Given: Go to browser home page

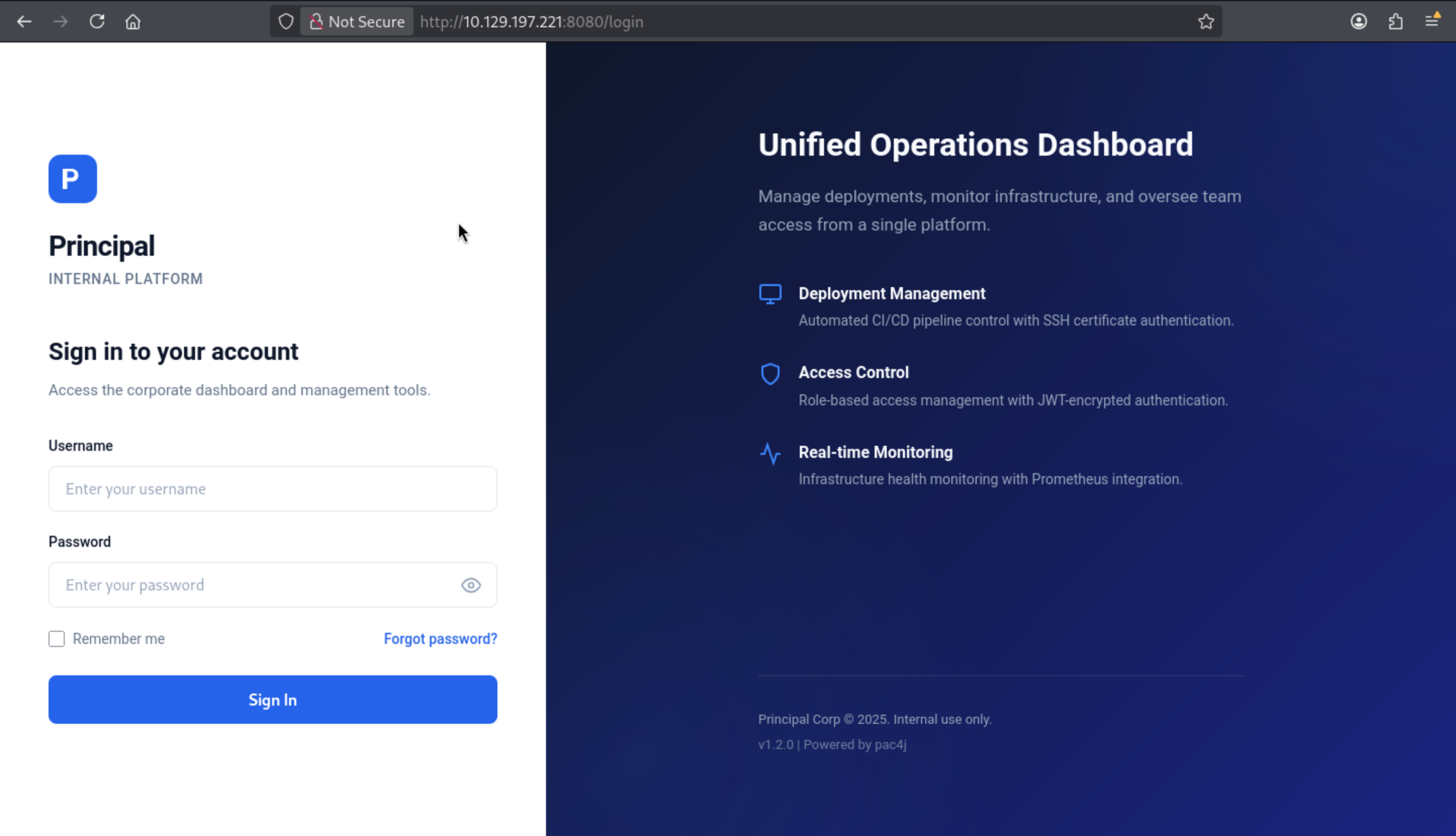Looking at the screenshot, I should point(133,22).
